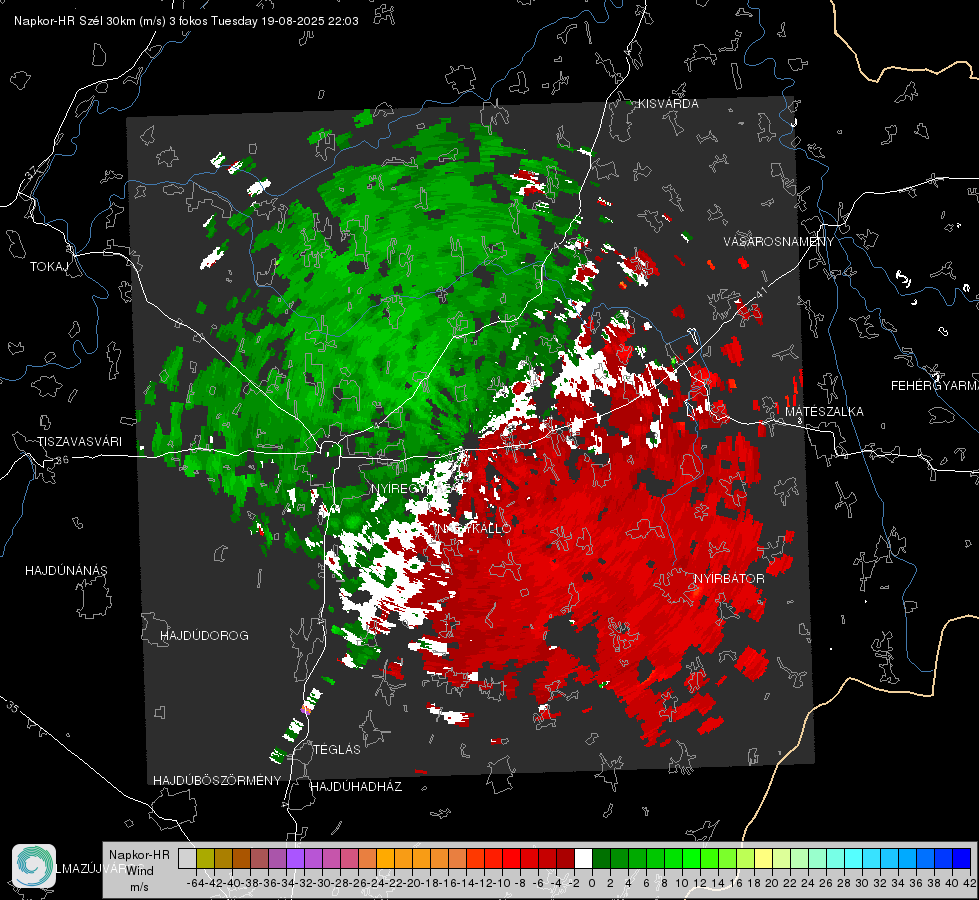
Task: Select the light gray first legend swatch
Action: 187,858
